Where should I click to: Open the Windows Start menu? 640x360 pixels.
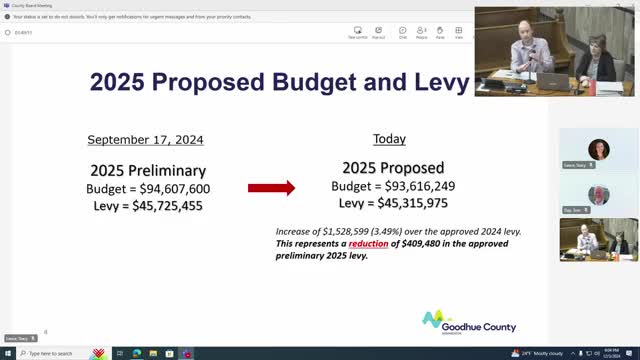(8, 353)
